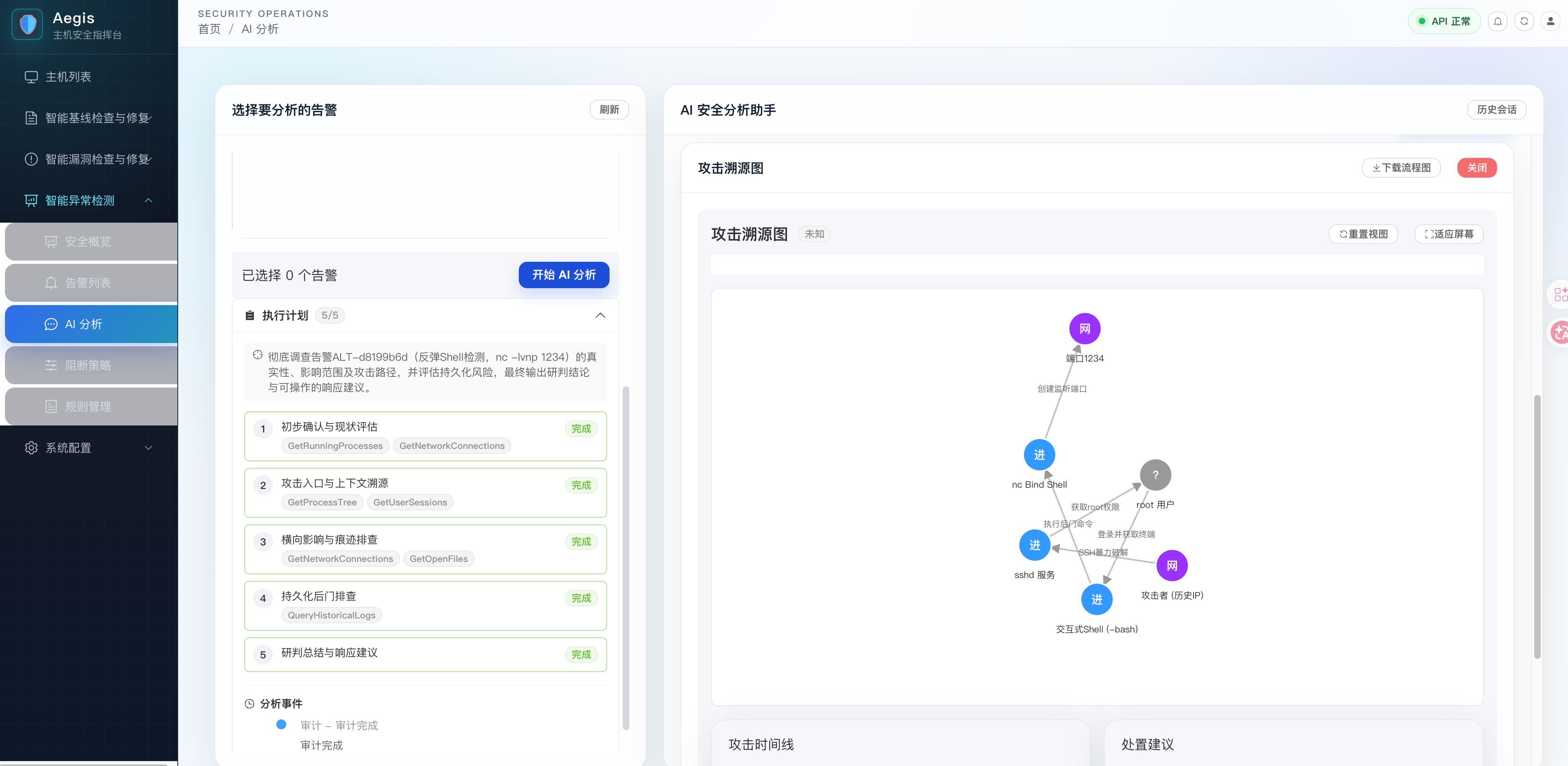Click 适应屏幕 button
This screenshot has height=766, width=1568.
click(x=1449, y=234)
